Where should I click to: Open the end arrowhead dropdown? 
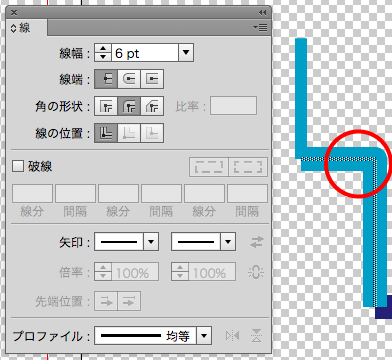tap(228, 241)
